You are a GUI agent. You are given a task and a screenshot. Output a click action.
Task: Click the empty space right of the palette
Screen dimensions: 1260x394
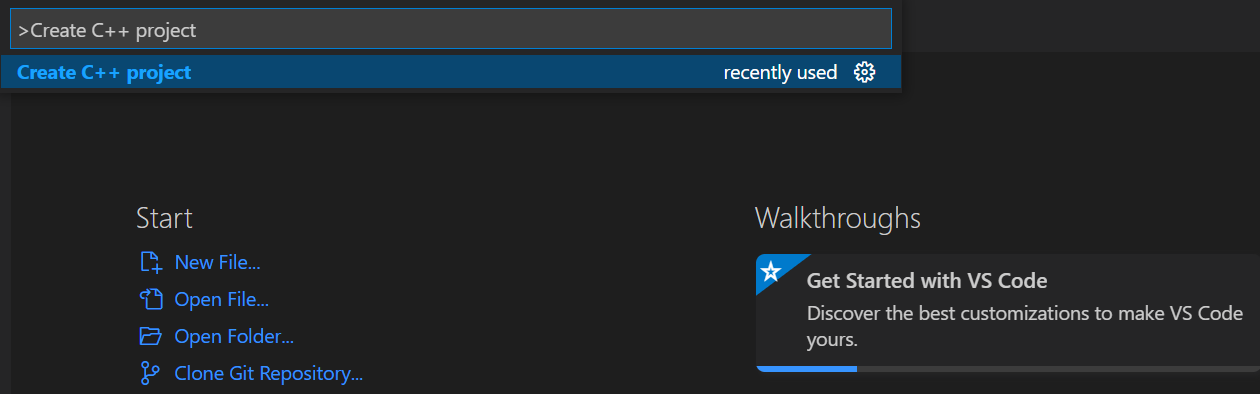tap(1080, 26)
